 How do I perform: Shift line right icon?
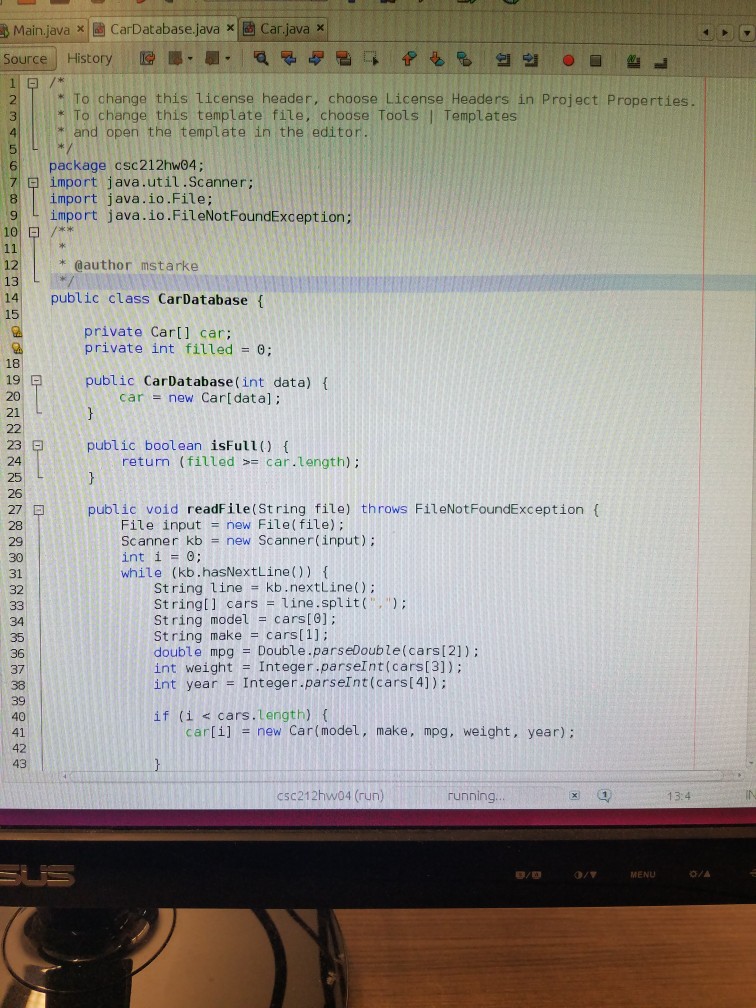click(530, 60)
